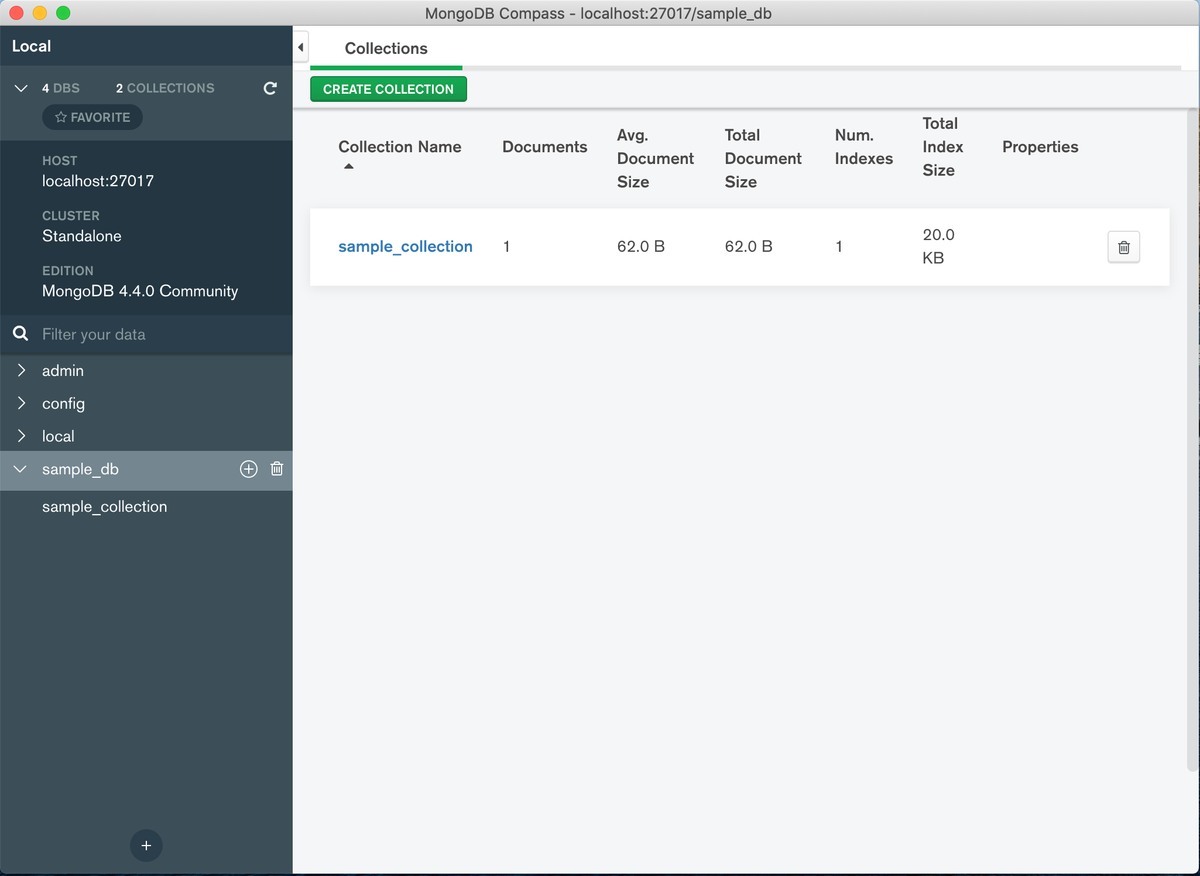
Task: Select sample_collection in the sidebar tree
Action: (104, 507)
